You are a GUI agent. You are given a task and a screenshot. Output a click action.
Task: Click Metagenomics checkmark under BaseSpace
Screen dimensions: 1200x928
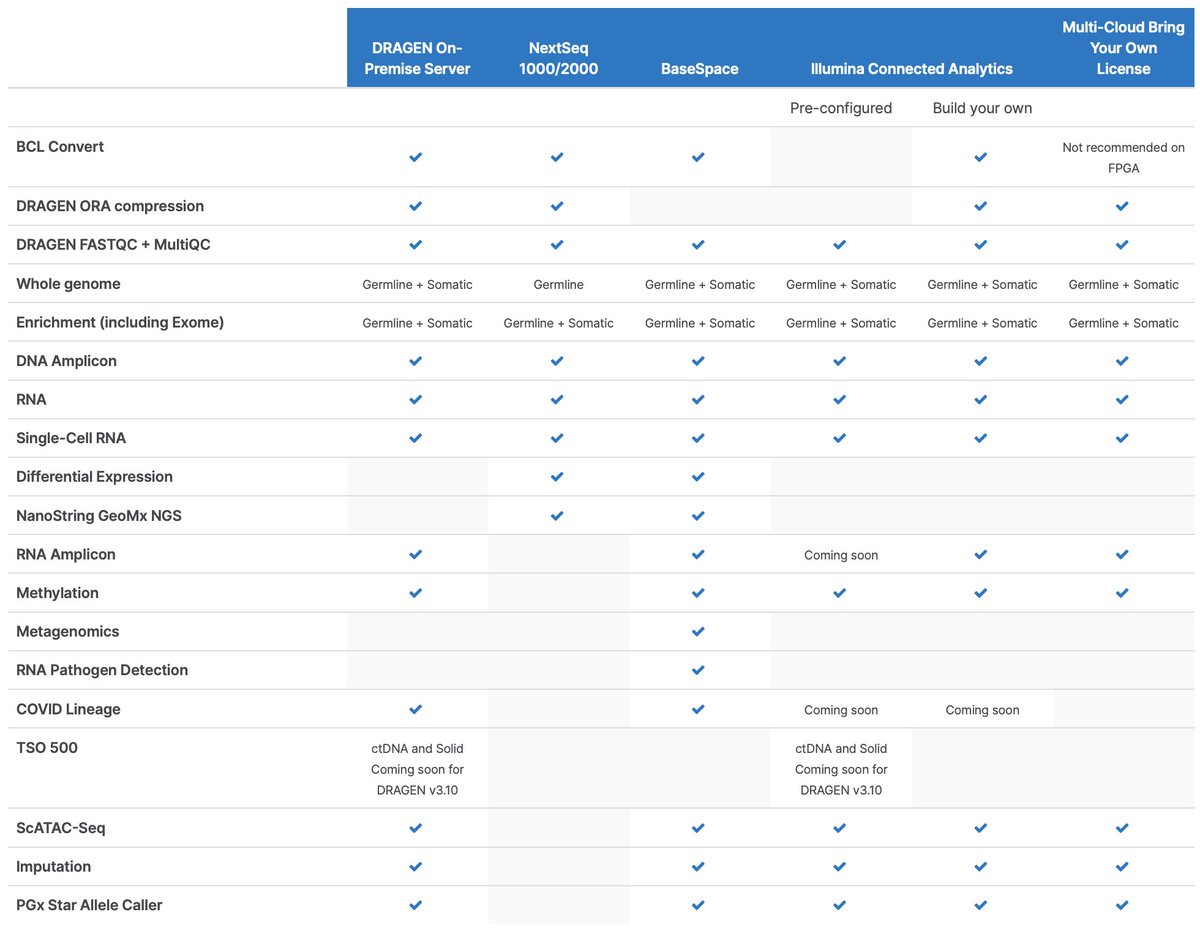pyautogui.click(x=698, y=632)
